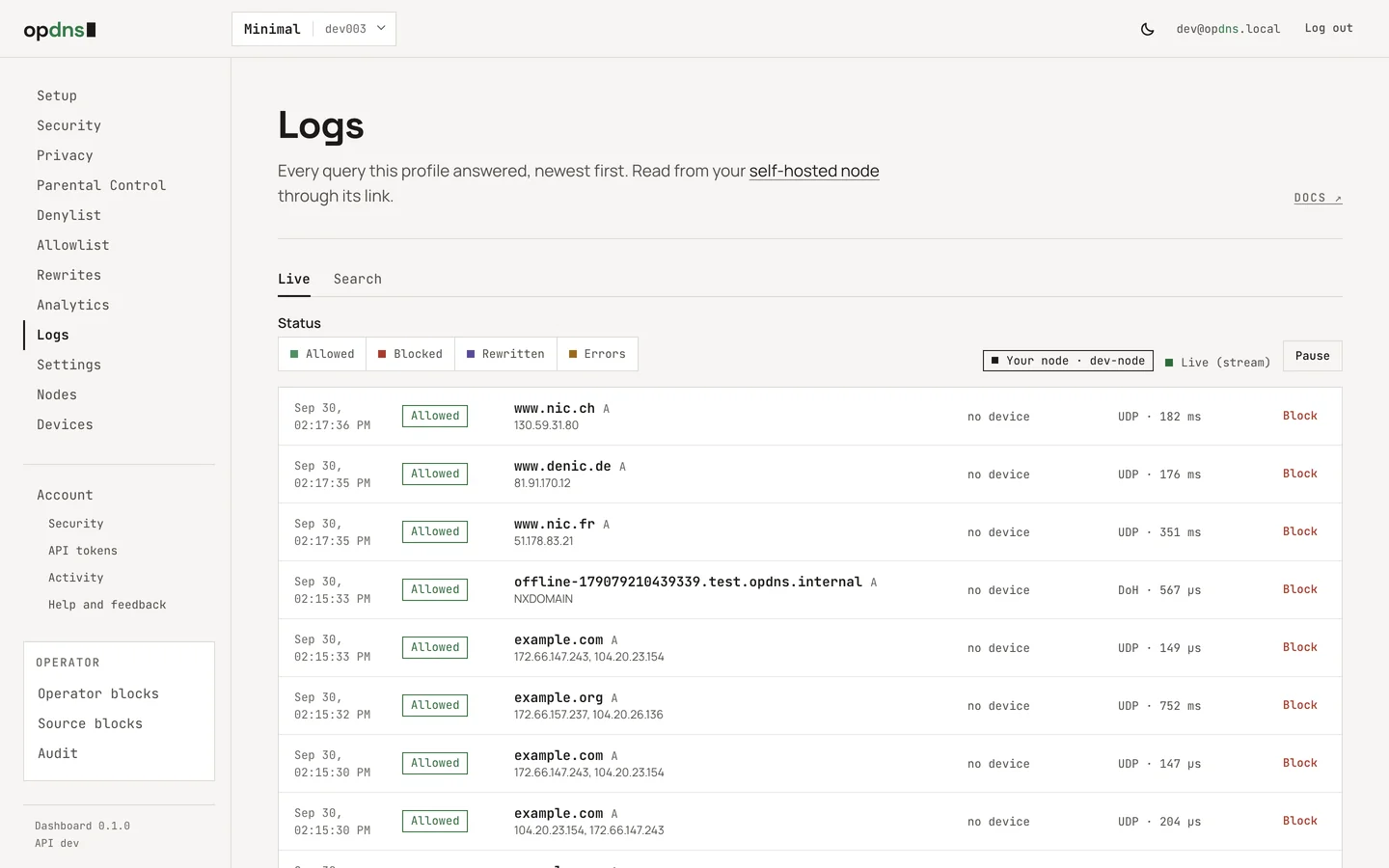The height and width of the screenshot is (868, 1389).
Task: Click Log out
Action: 1328,29
